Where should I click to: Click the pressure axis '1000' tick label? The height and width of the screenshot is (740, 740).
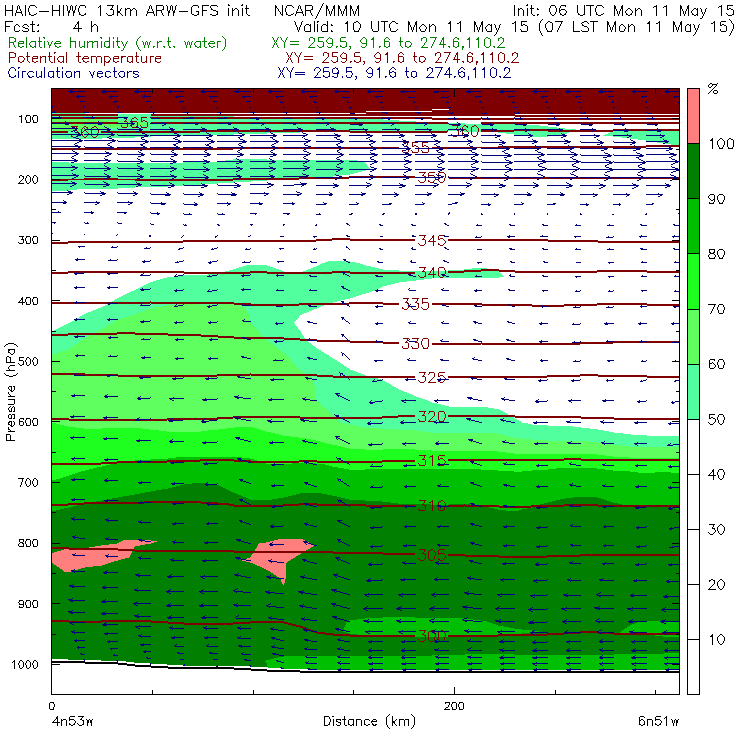tap(25, 664)
